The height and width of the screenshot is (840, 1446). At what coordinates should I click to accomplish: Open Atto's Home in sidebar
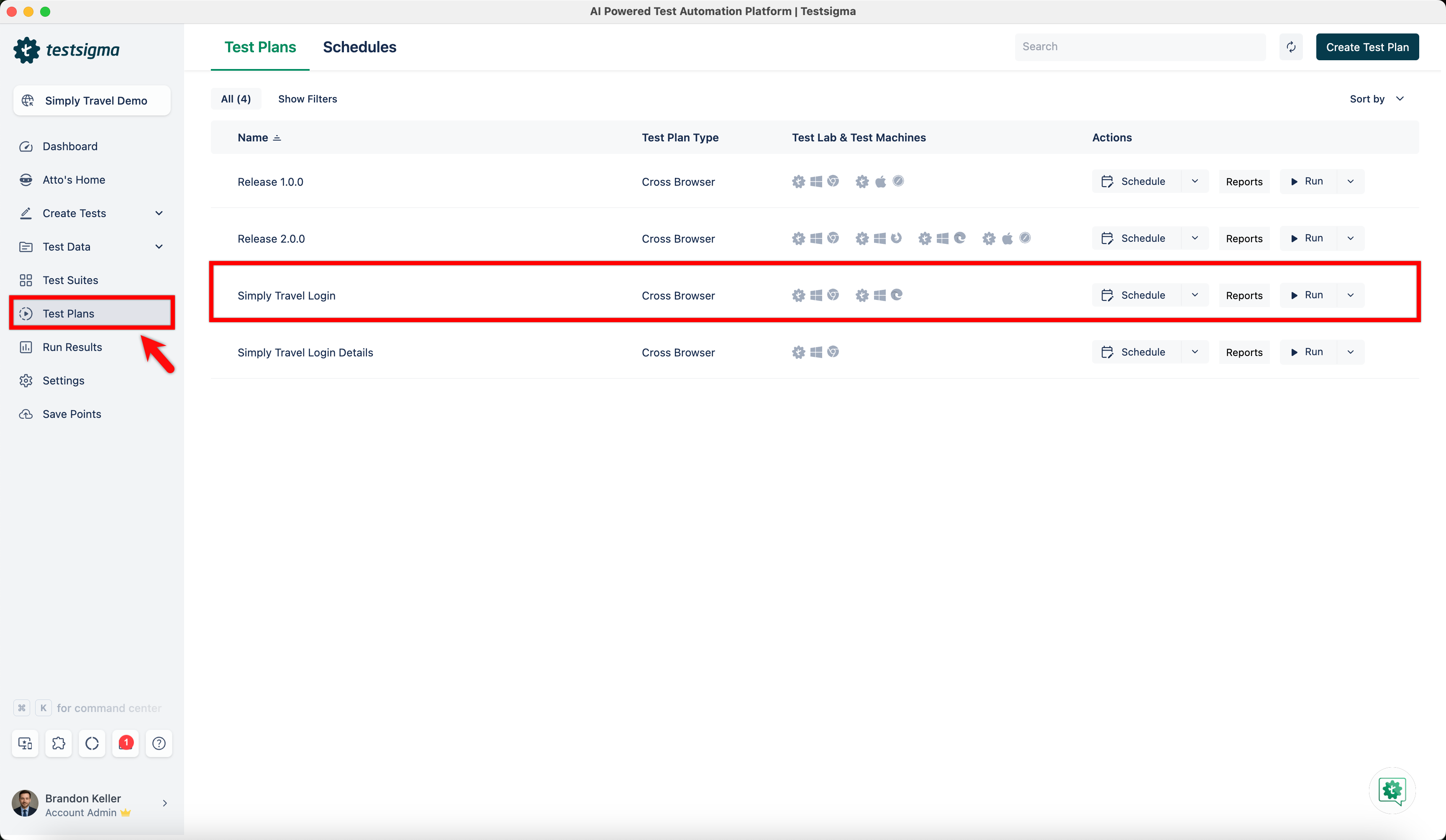(74, 179)
